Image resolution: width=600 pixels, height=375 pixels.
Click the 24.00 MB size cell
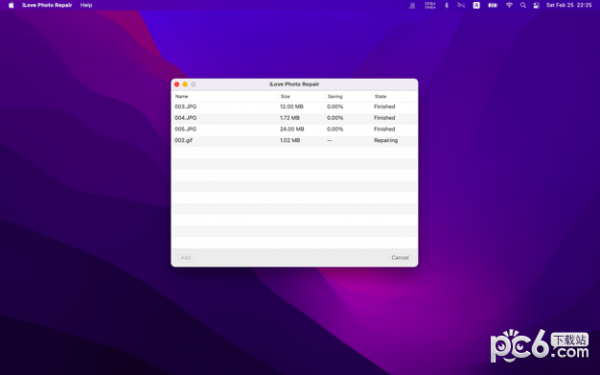coord(292,129)
